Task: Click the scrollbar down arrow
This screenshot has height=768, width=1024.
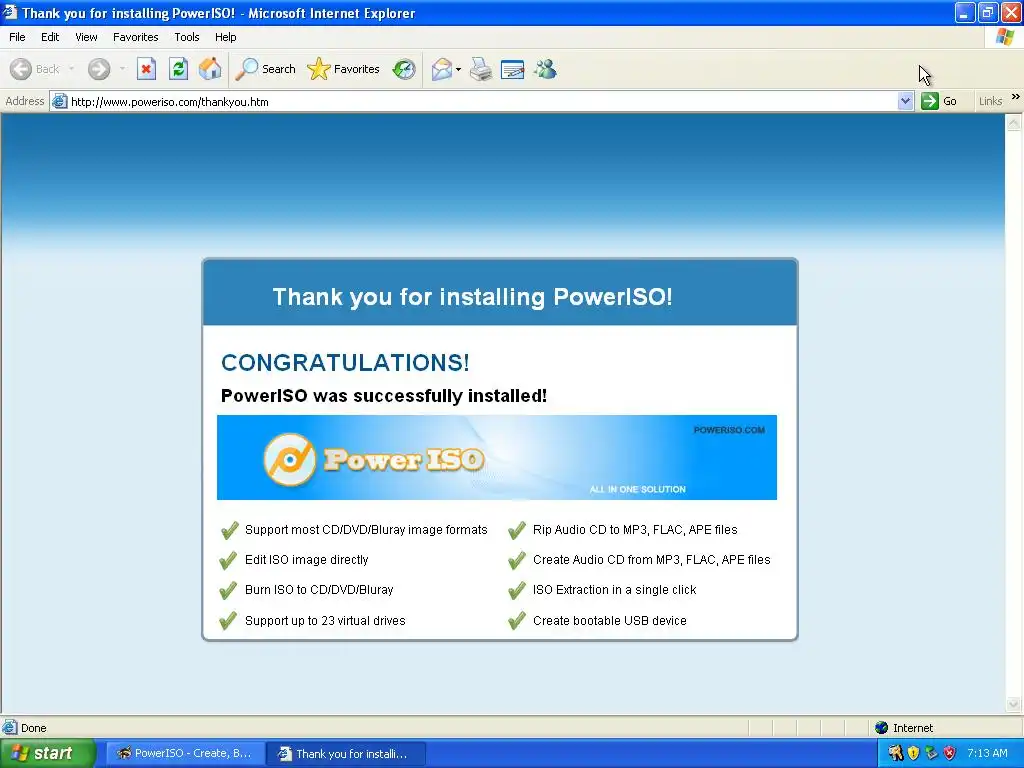Action: [1014, 704]
